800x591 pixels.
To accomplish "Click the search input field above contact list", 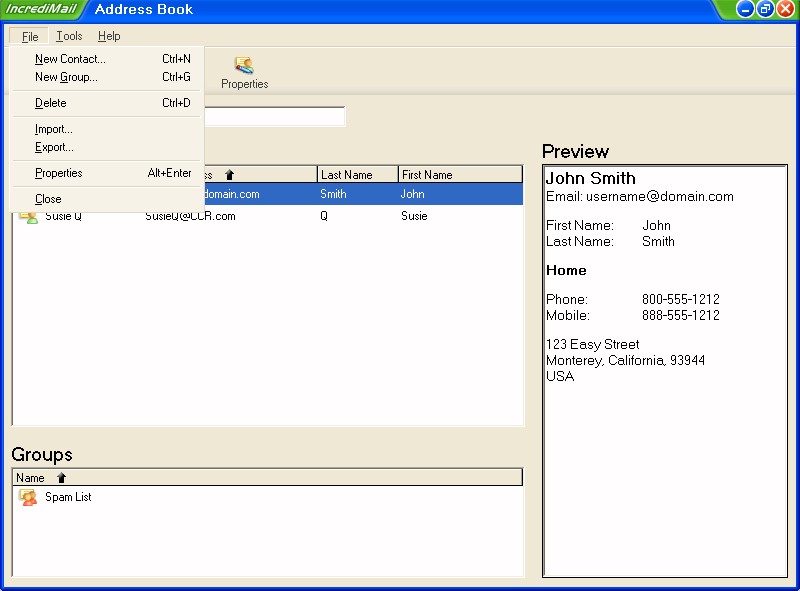I will [x=274, y=117].
